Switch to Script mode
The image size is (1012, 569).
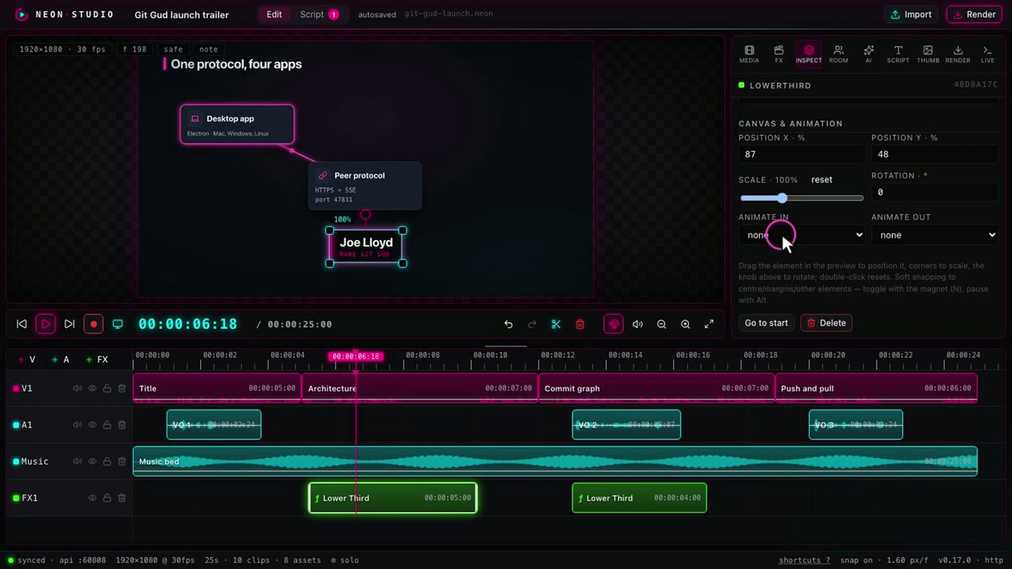pos(319,14)
